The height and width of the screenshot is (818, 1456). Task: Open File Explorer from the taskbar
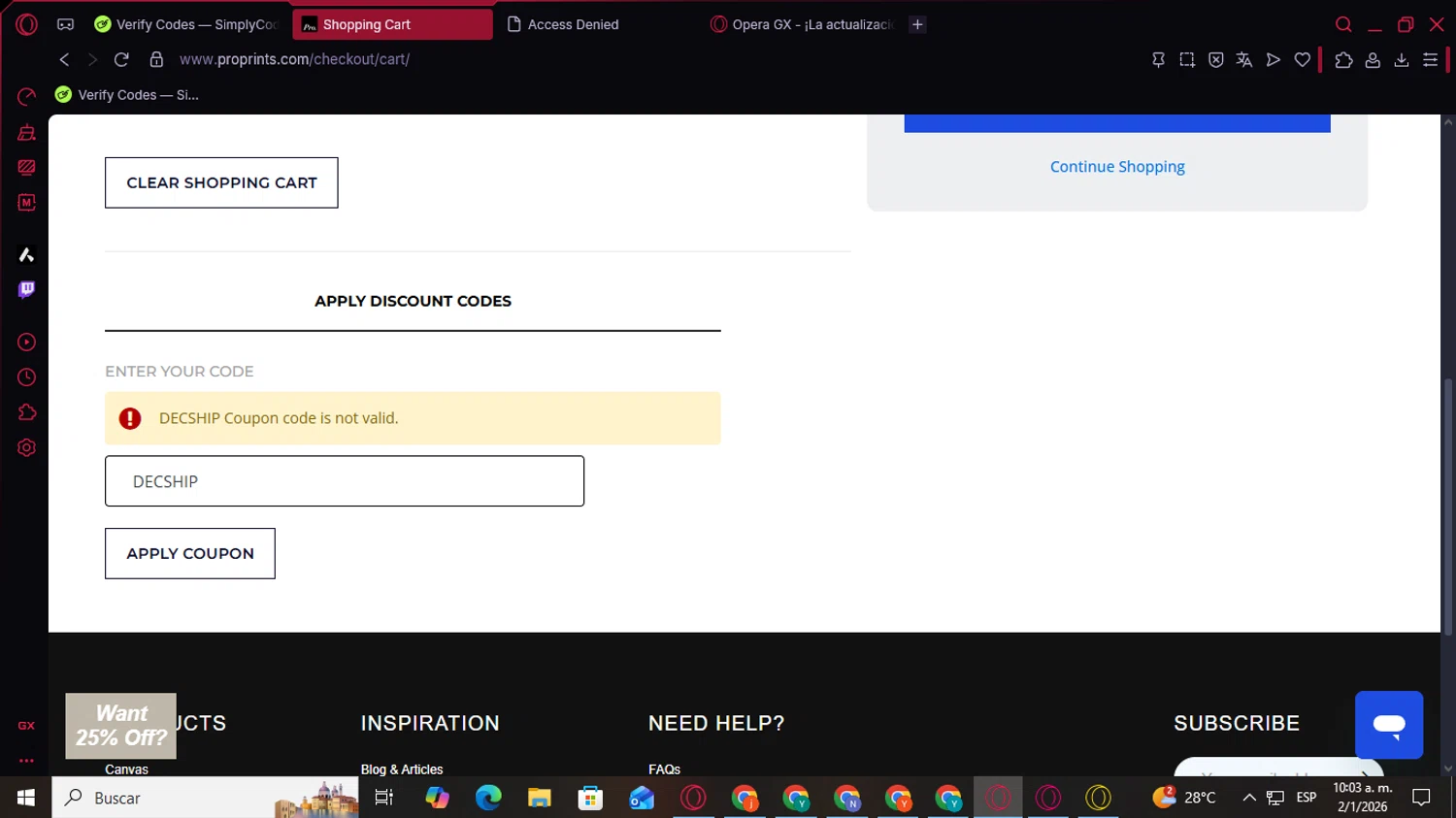coord(540,798)
